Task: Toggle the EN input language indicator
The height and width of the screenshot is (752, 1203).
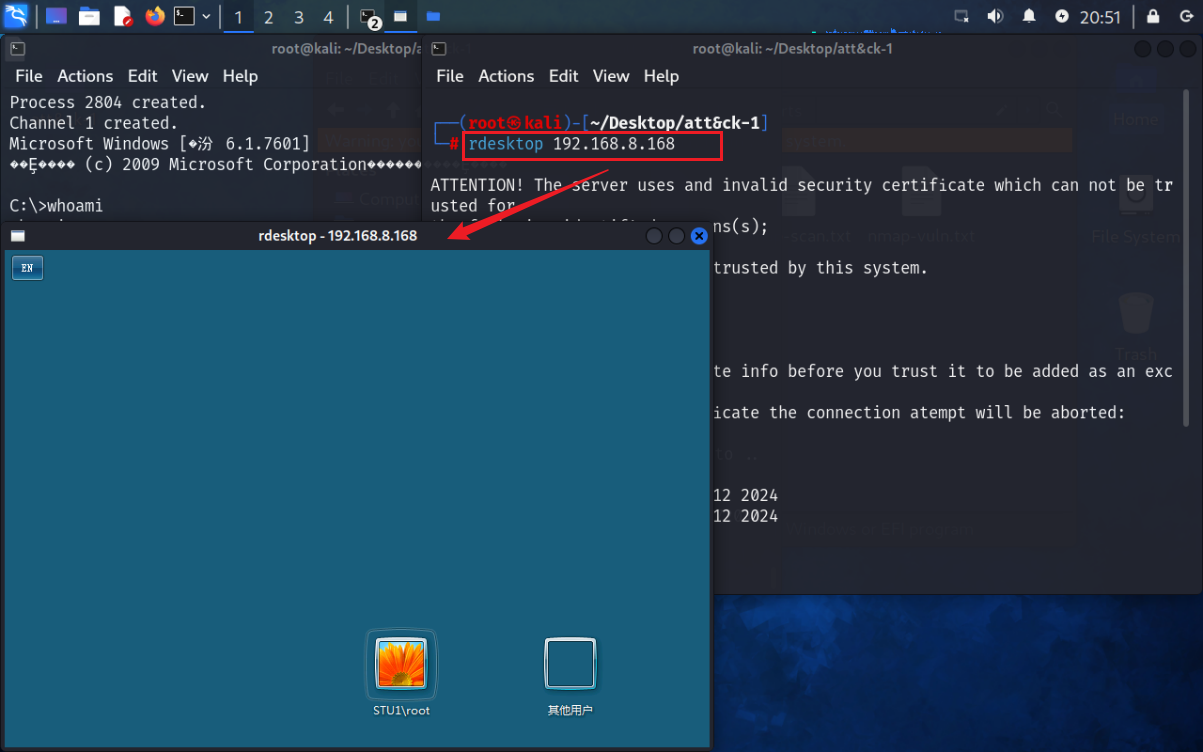Action: coord(27,268)
